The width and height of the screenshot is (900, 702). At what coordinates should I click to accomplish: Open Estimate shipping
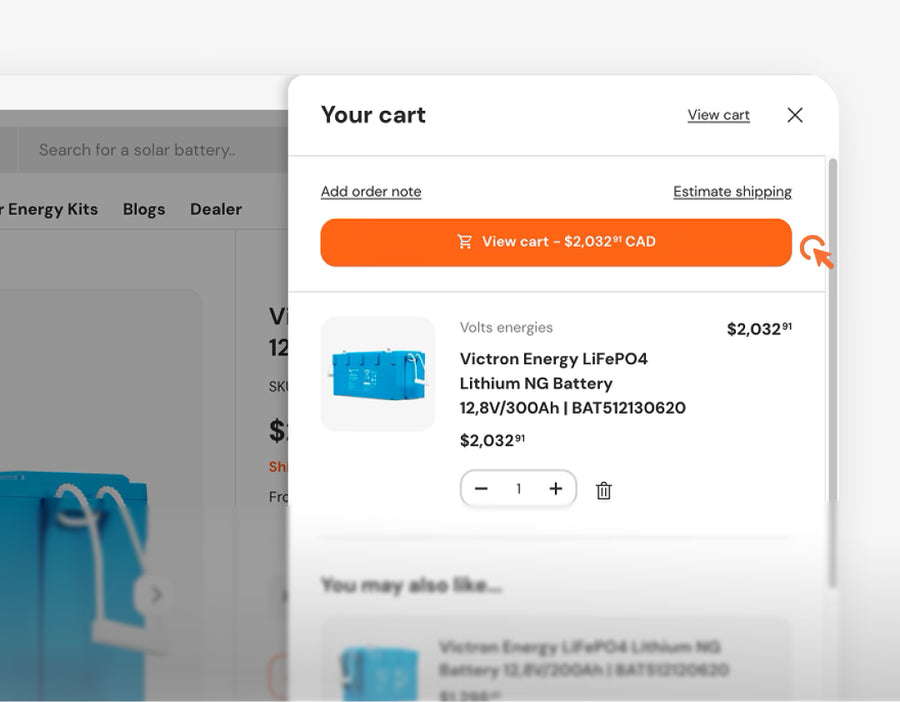732,191
